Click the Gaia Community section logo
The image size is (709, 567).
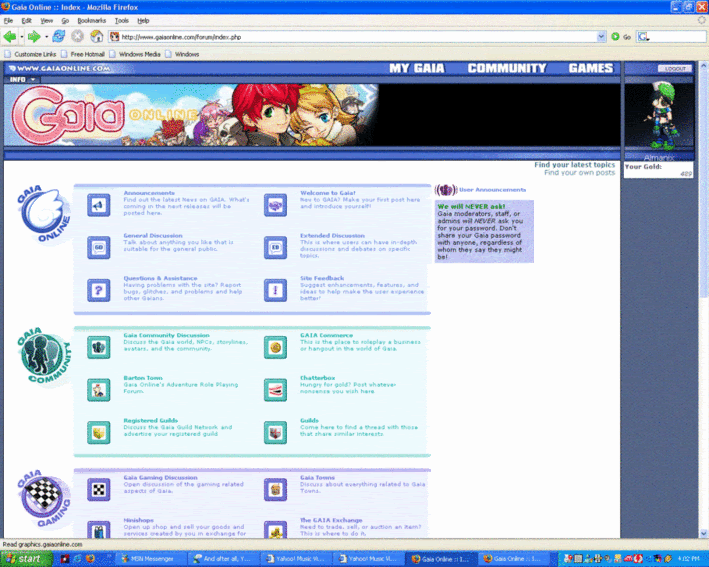pyautogui.click(x=44, y=356)
